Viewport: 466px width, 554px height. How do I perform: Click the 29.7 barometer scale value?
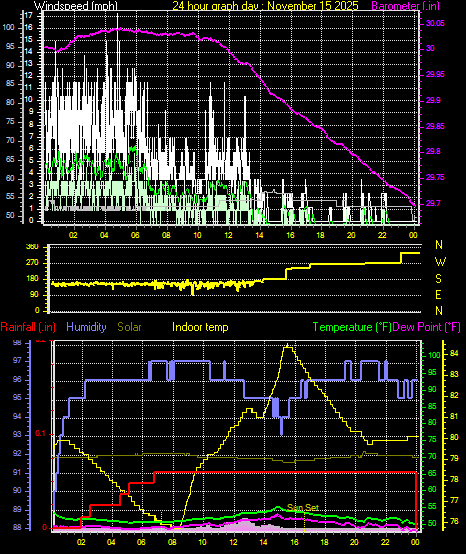tap(433, 204)
